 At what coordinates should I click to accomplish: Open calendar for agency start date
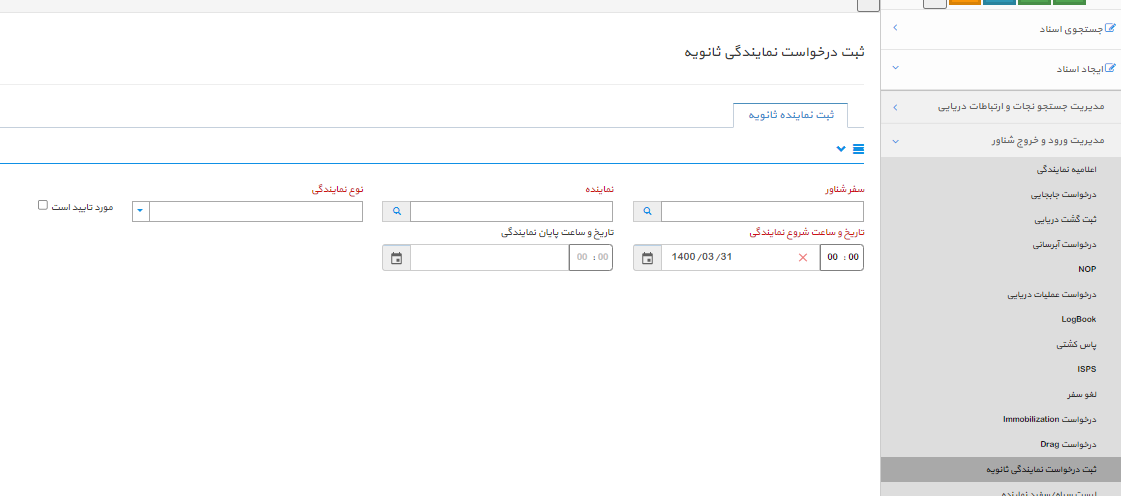tap(648, 258)
